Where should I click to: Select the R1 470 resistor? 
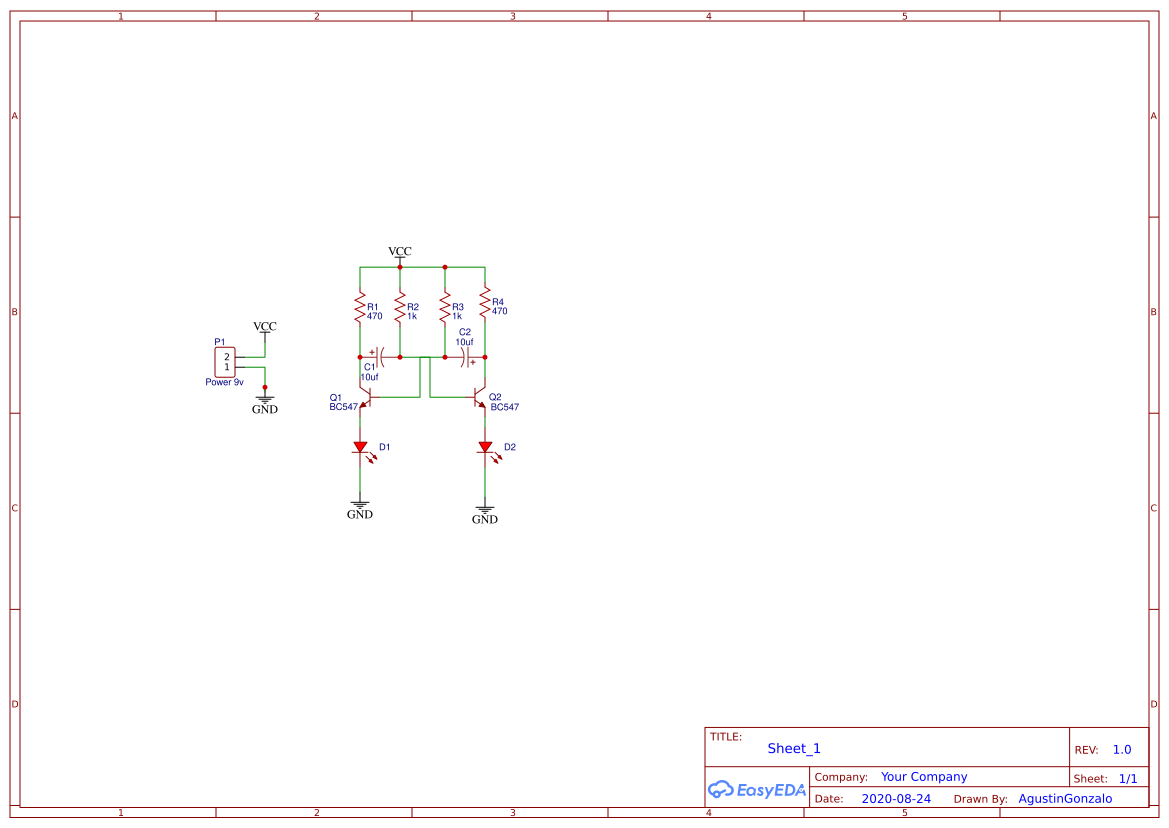click(x=360, y=307)
